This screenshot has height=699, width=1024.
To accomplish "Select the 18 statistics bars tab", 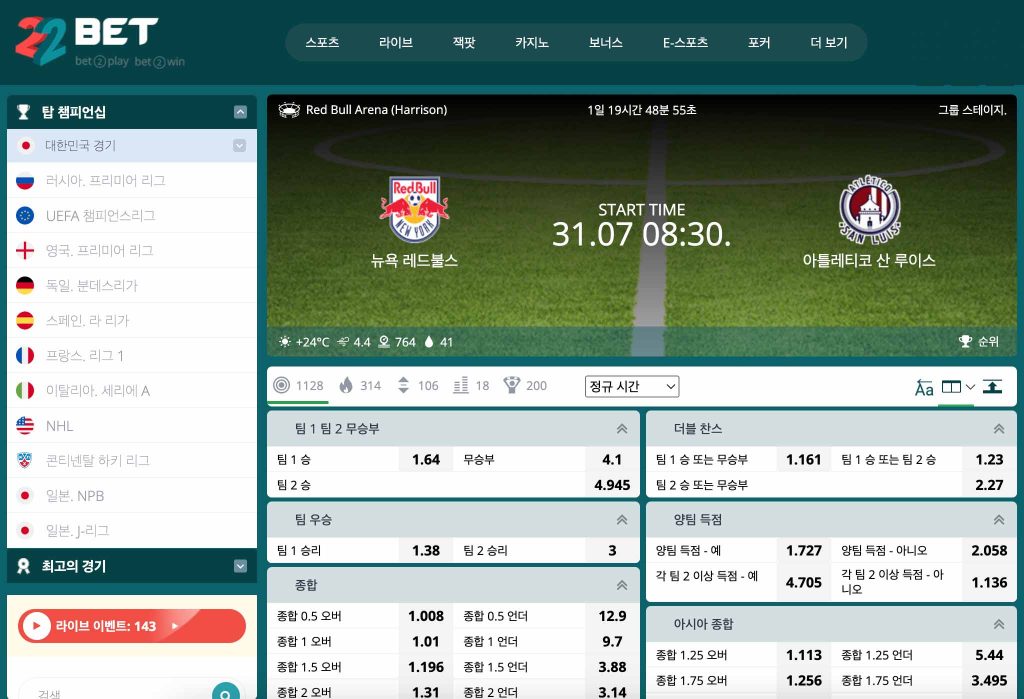I will [472, 385].
